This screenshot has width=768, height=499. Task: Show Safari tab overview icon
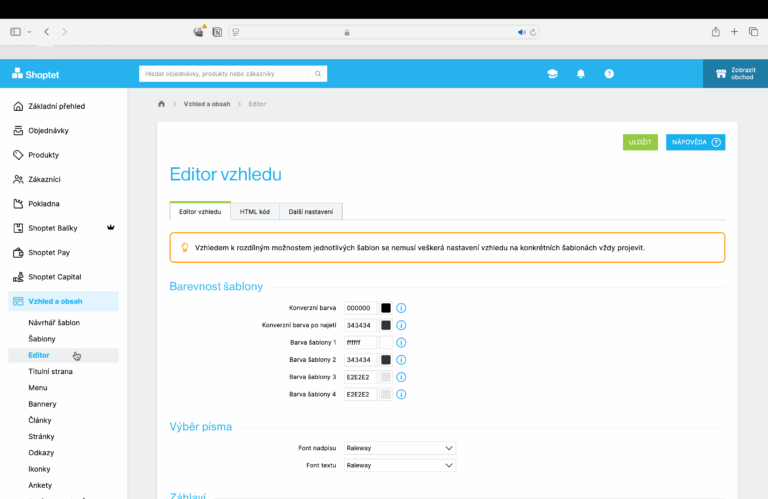coord(753,32)
